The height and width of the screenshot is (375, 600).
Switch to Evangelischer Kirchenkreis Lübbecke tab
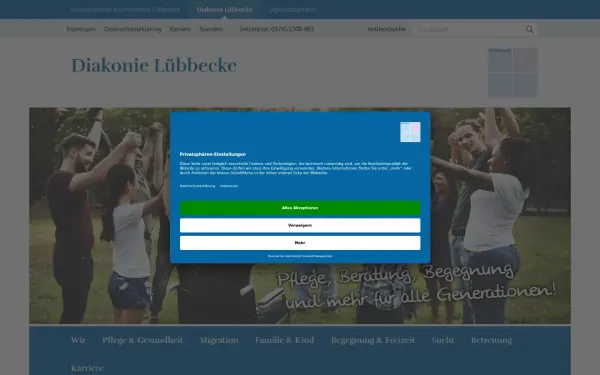click(x=125, y=10)
